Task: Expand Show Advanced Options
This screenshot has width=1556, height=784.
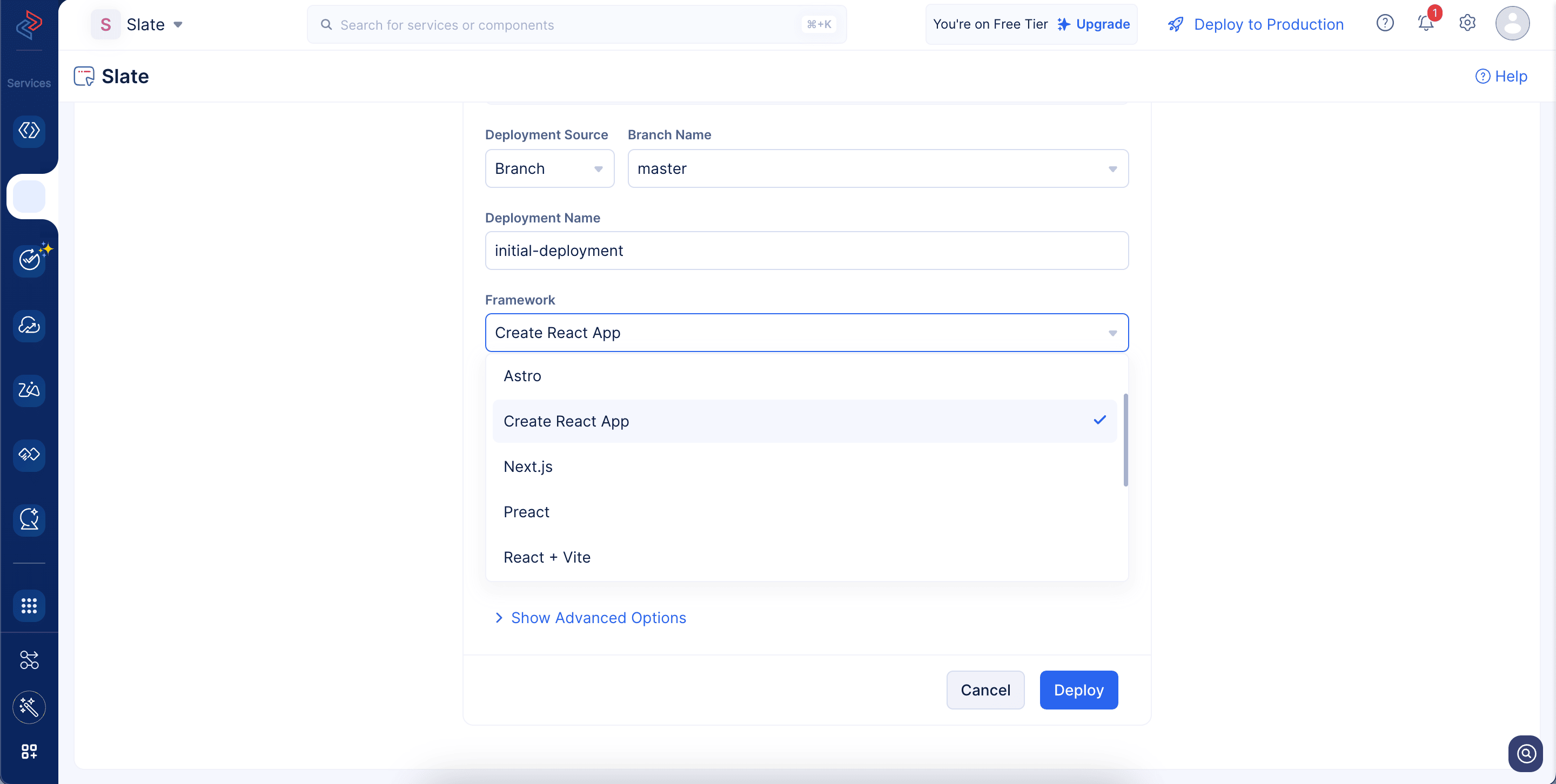Action: (x=590, y=617)
